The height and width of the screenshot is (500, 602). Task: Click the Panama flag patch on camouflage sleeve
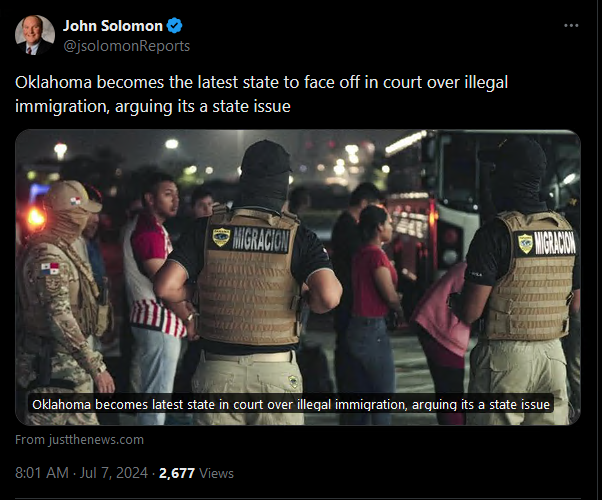point(50,269)
